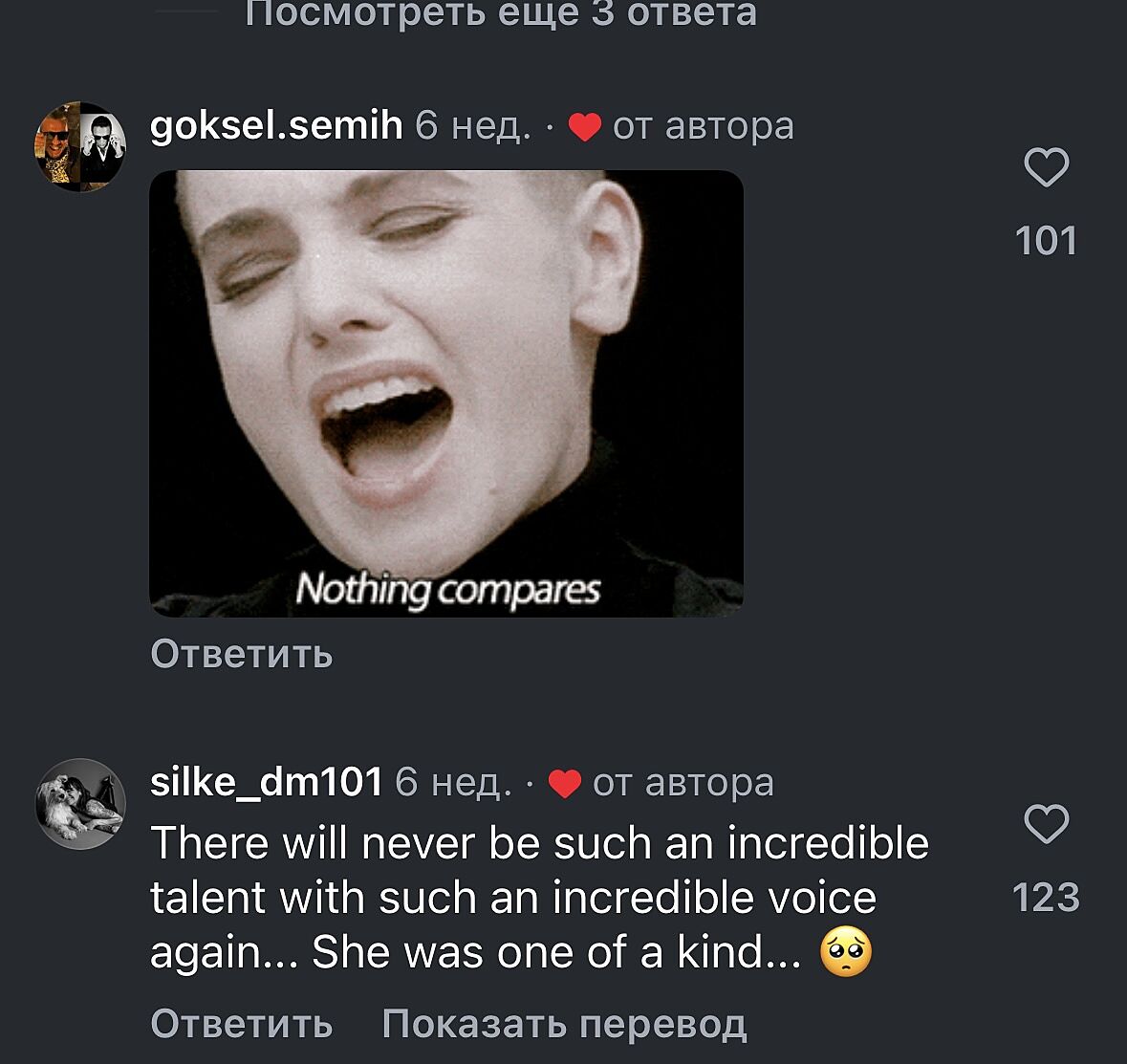Tap "от автора" label on silke_dm101's comment
The height and width of the screenshot is (1064, 1127).
[683, 783]
